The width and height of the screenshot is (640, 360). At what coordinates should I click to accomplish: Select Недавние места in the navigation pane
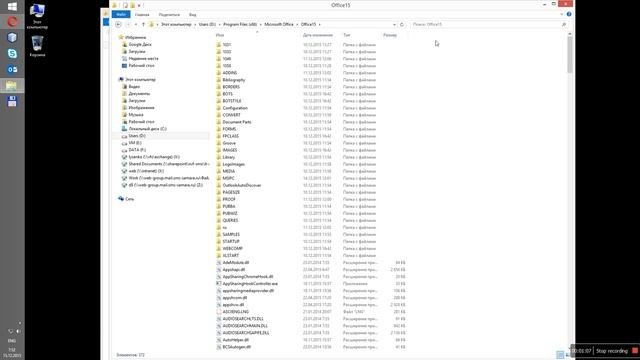(x=143, y=58)
